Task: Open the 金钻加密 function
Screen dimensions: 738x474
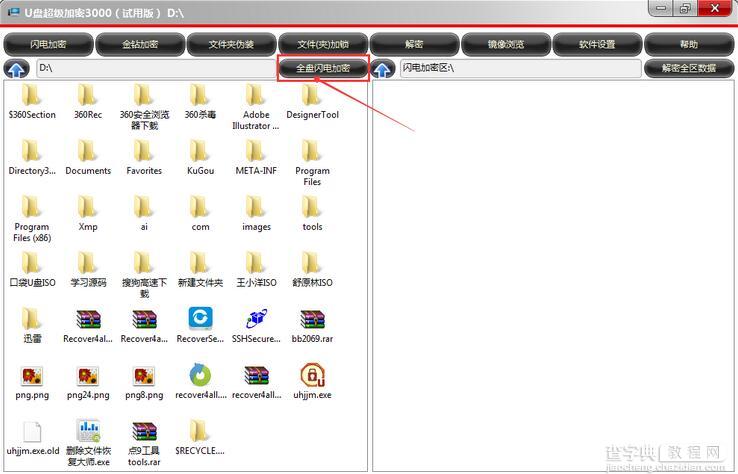Action: tap(140, 44)
